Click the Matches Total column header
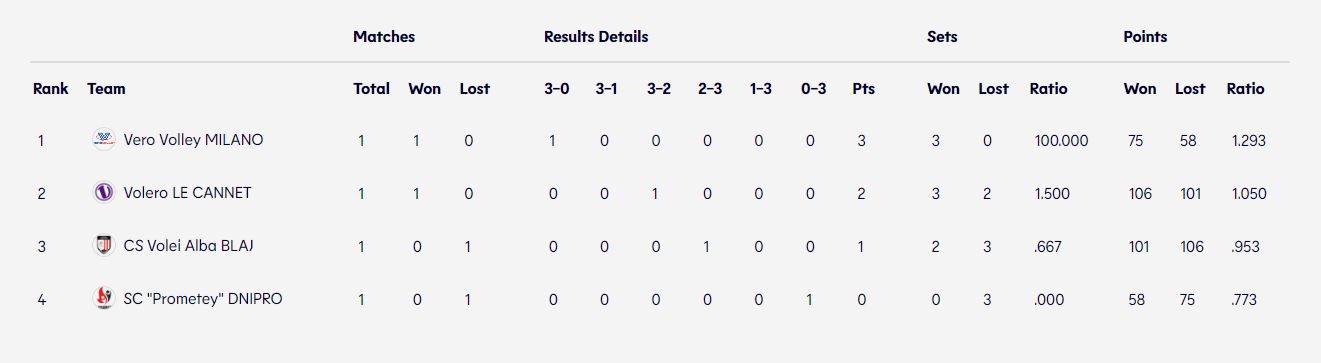Viewport: 1321px width, 363px height. coord(372,89)
